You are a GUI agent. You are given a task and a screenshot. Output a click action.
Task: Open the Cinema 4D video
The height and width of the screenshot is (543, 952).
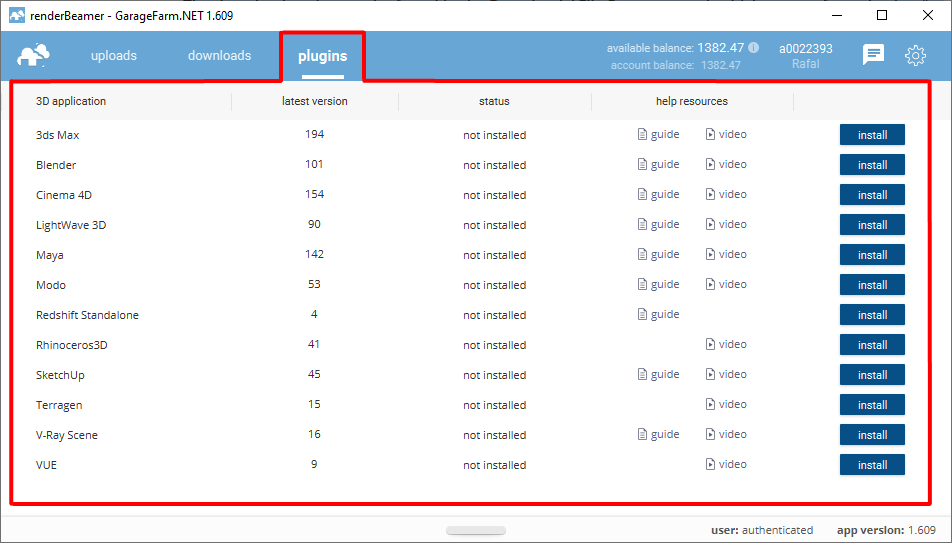pos(726,194)
